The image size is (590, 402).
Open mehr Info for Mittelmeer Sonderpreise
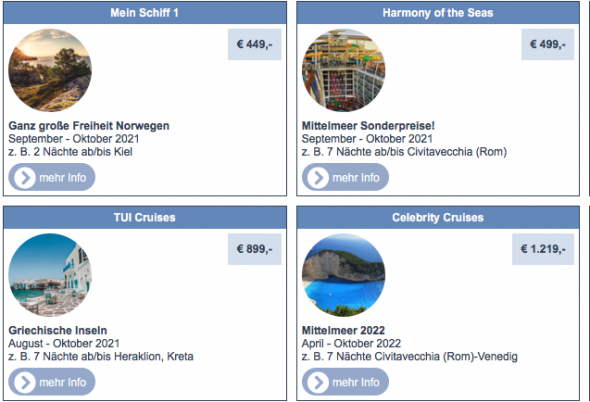pos(345,177)
